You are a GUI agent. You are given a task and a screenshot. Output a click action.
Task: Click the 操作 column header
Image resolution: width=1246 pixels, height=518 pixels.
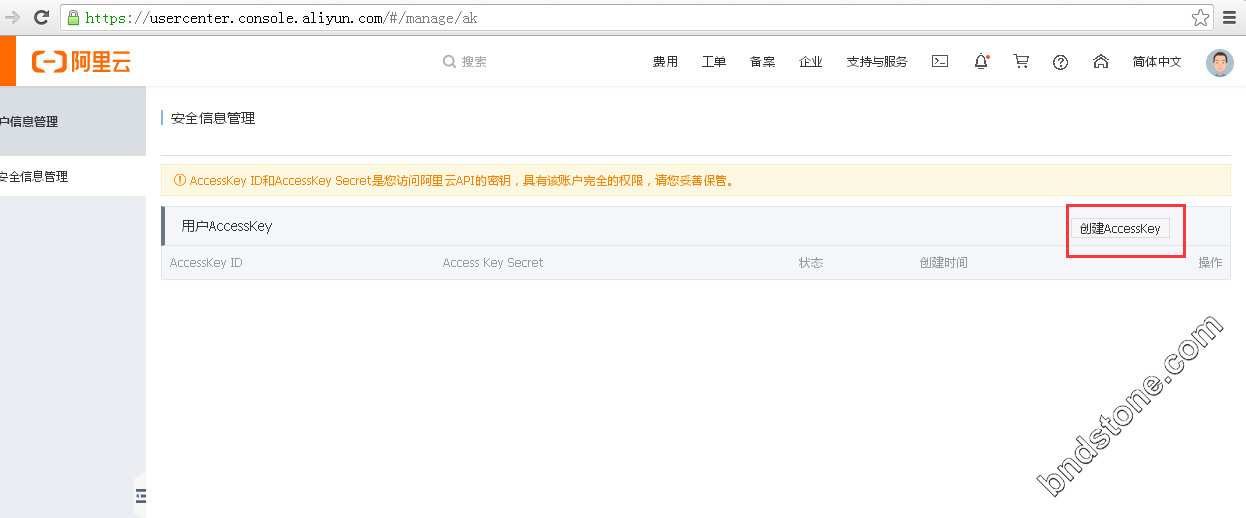(1210, 263)
